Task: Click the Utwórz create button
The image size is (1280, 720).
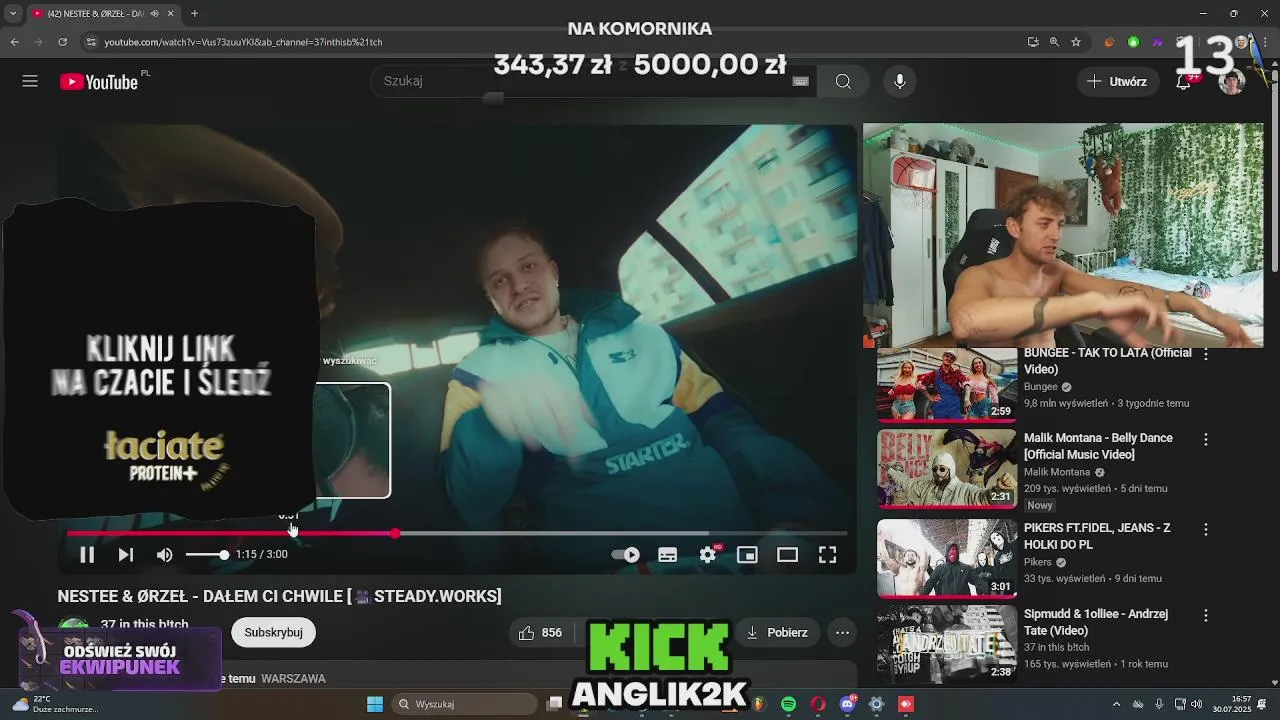Action: pos(1117,81)
